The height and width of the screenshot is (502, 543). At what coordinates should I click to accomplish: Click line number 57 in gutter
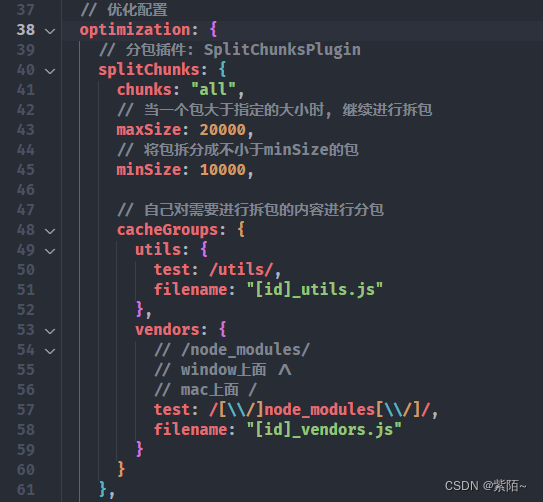click(26, 410)
